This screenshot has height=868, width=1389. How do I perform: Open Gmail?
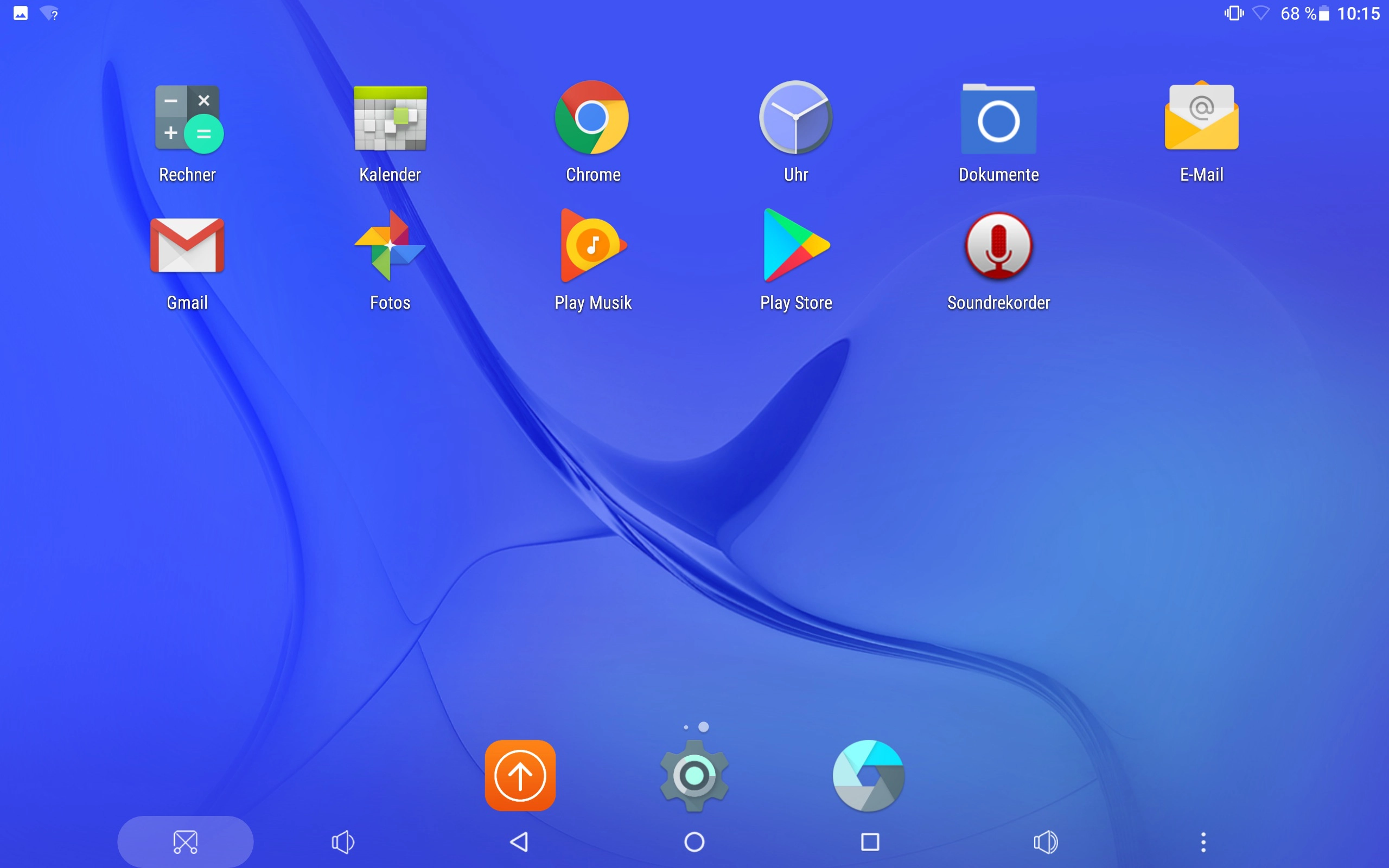coord(187,245)
